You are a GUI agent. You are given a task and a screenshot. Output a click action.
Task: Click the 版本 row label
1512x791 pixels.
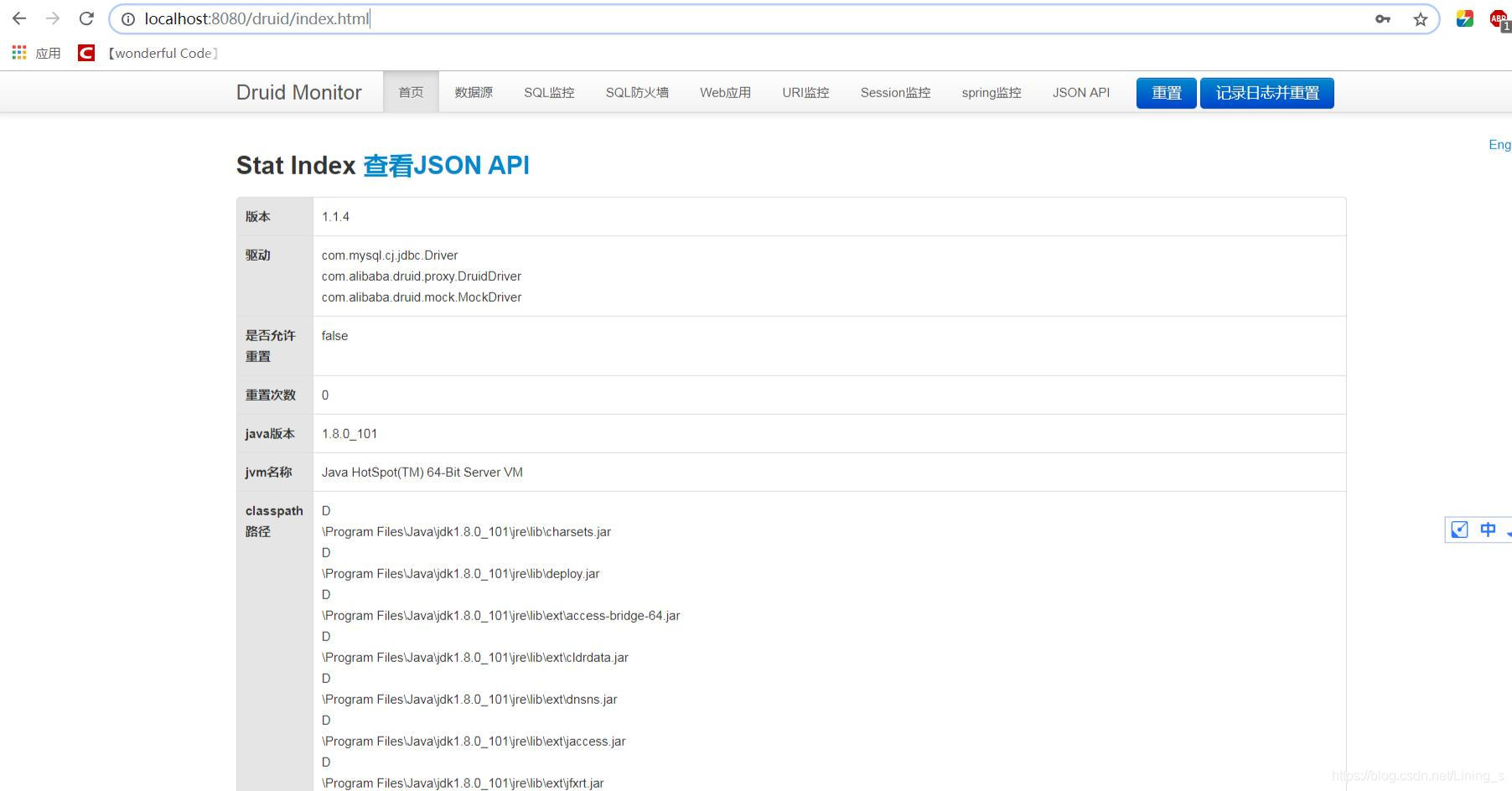tap(257, 216)
